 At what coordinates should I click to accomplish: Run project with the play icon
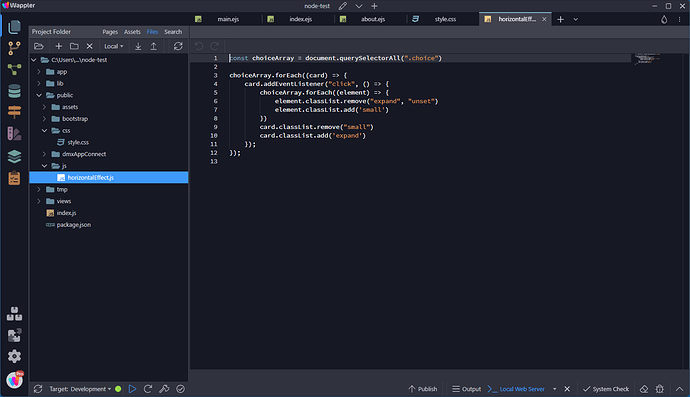(x=132, y=389)
